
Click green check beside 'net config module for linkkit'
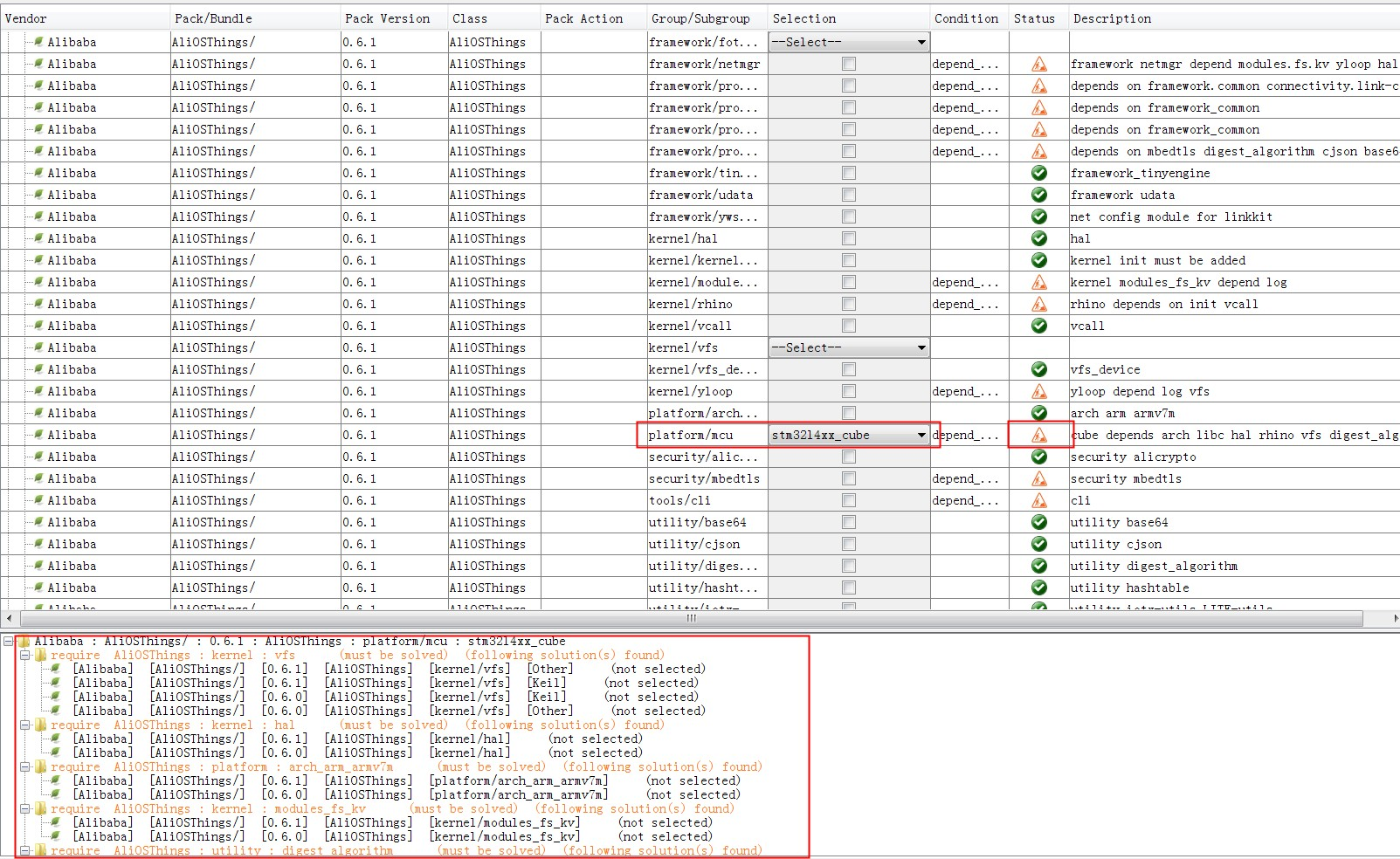point(1039,216)
